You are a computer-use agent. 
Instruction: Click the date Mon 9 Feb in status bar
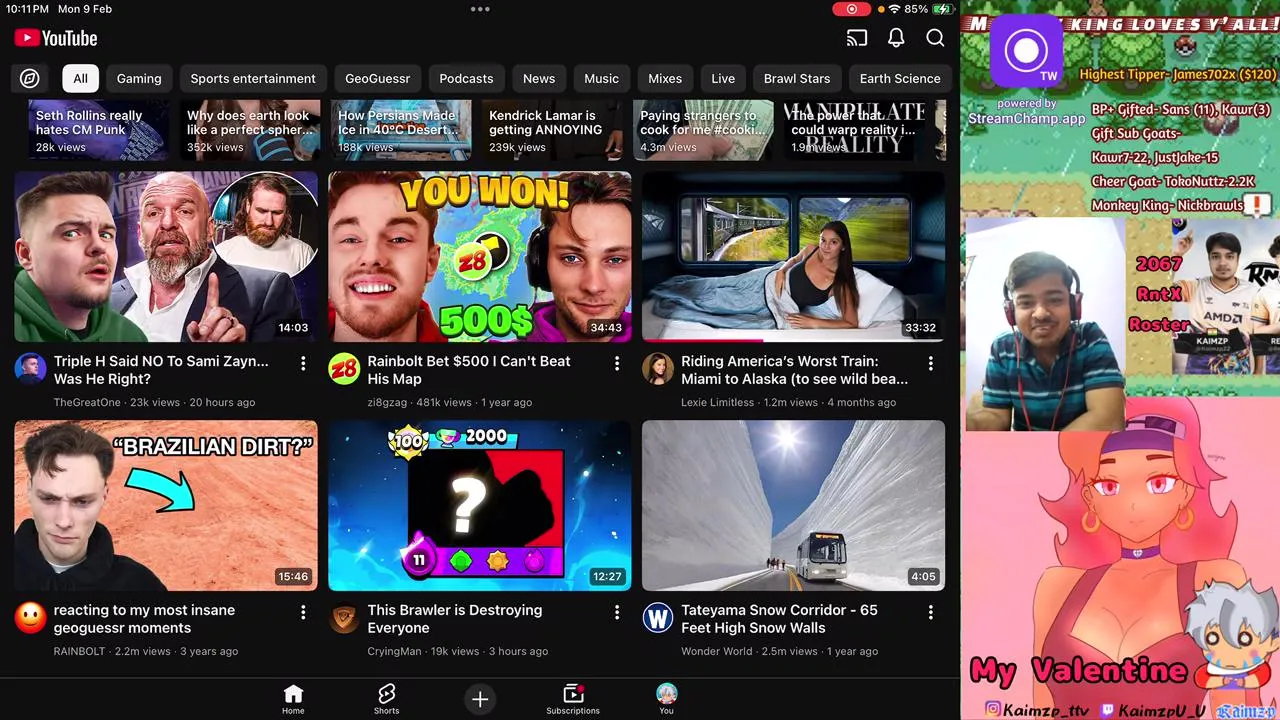(85, 9)
